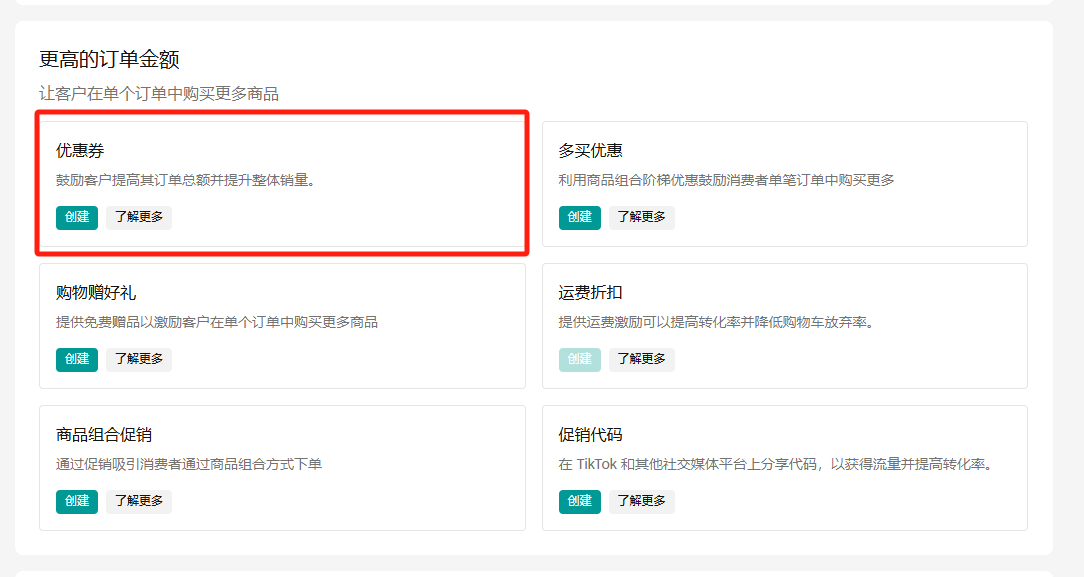Click 了解更多 under 购物赠好礼
This screenshot has width=1084, height=577.
(x=139, y=359)
